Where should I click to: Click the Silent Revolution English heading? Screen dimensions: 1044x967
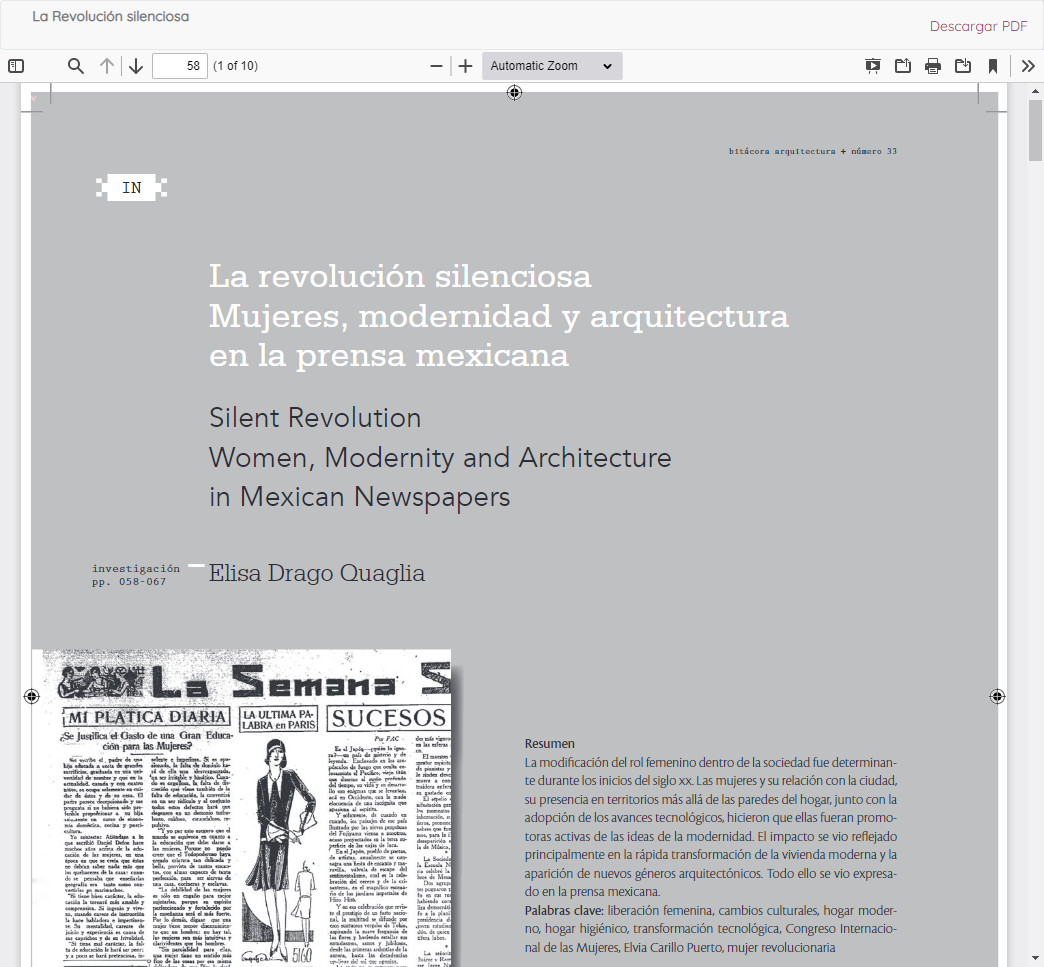pyautogui.click(x=315, y=418)
